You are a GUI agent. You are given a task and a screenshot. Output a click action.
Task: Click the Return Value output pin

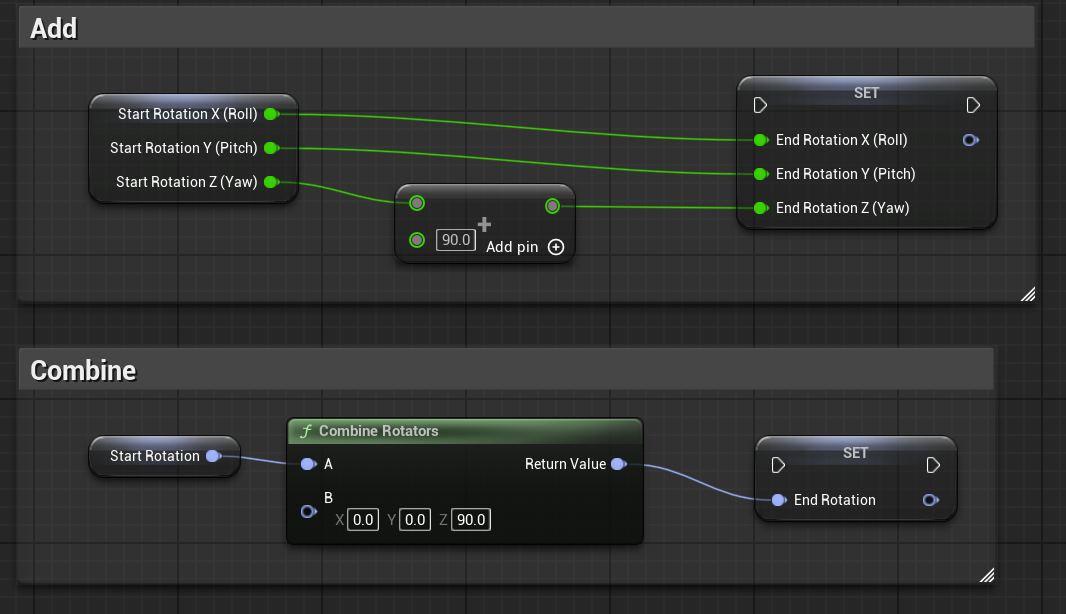[619, 464]
